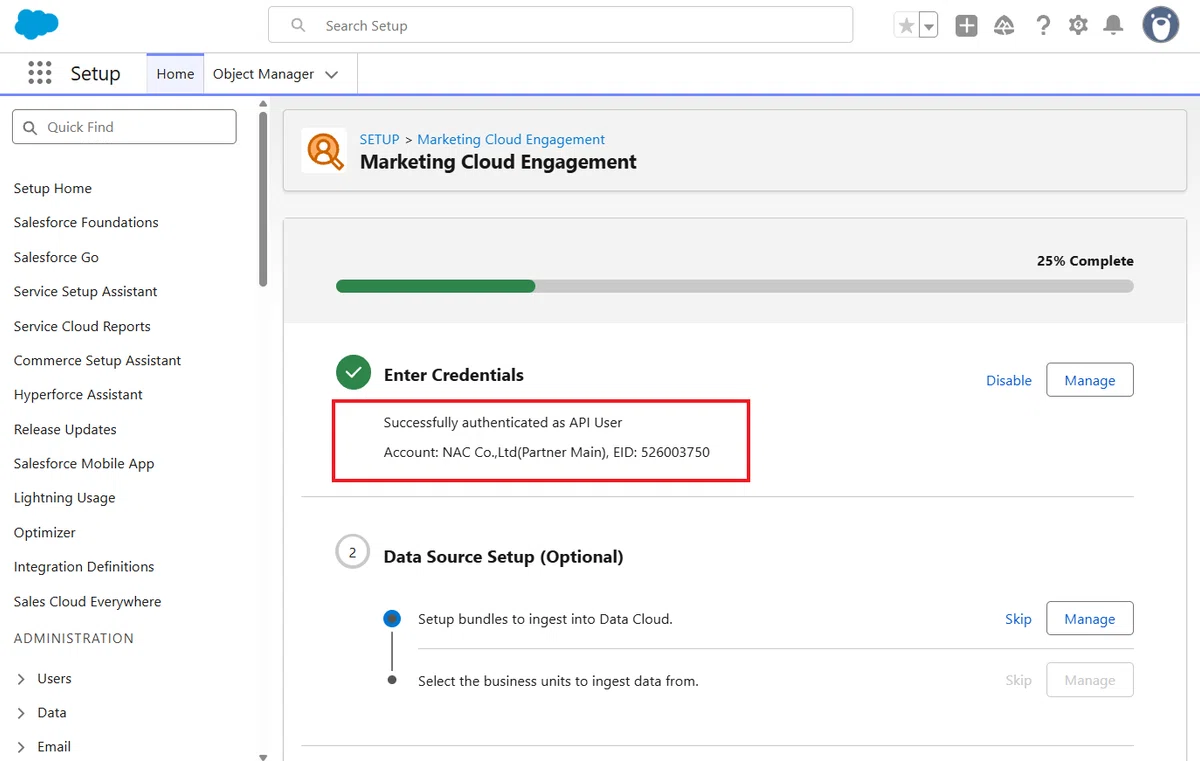Open Service Cloud Reports
This screenshot has height=761, width=1200.
click(82, 326)
